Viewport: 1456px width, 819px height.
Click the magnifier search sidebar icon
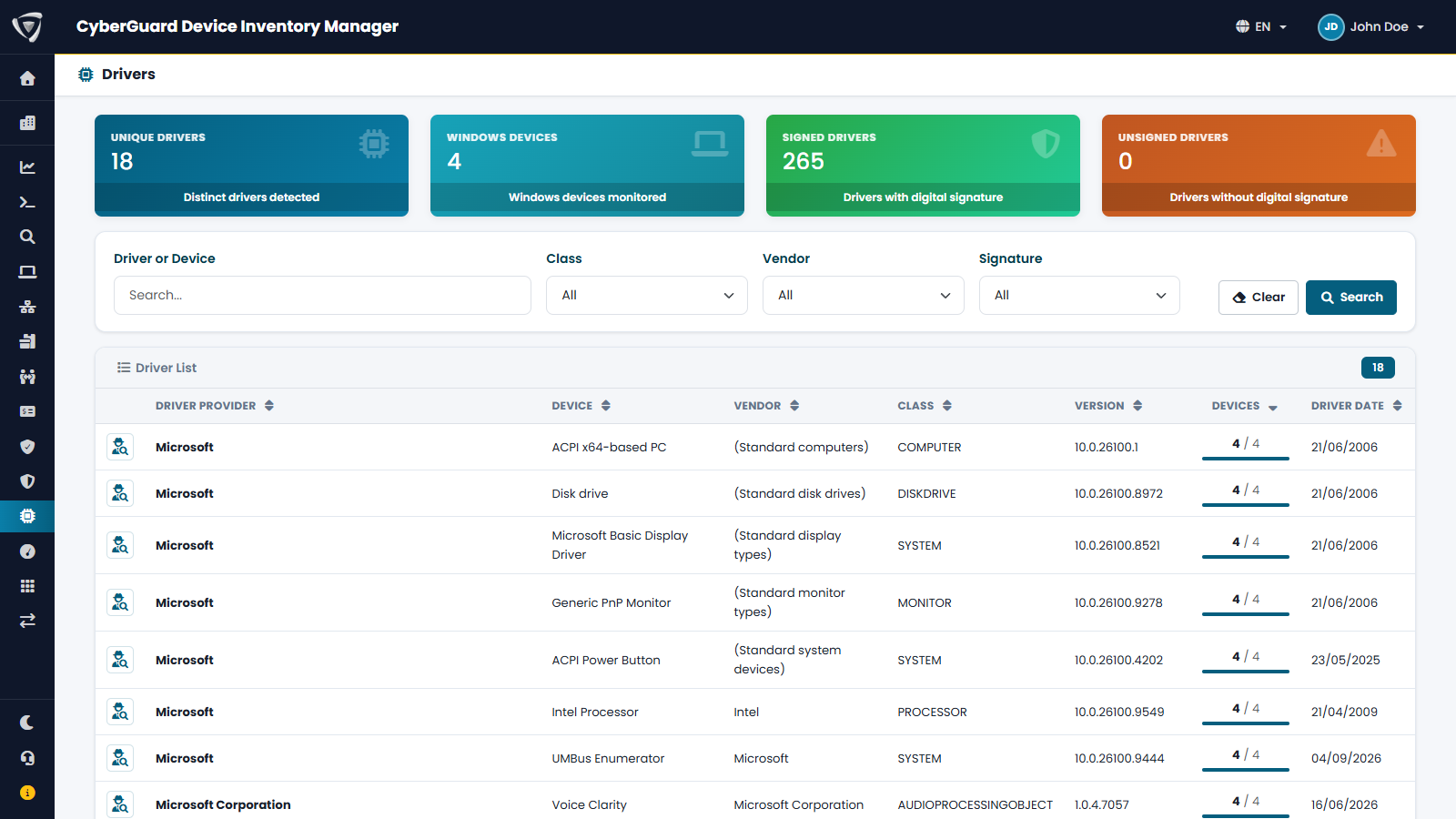pyautogui.click(x=27, y=237)
